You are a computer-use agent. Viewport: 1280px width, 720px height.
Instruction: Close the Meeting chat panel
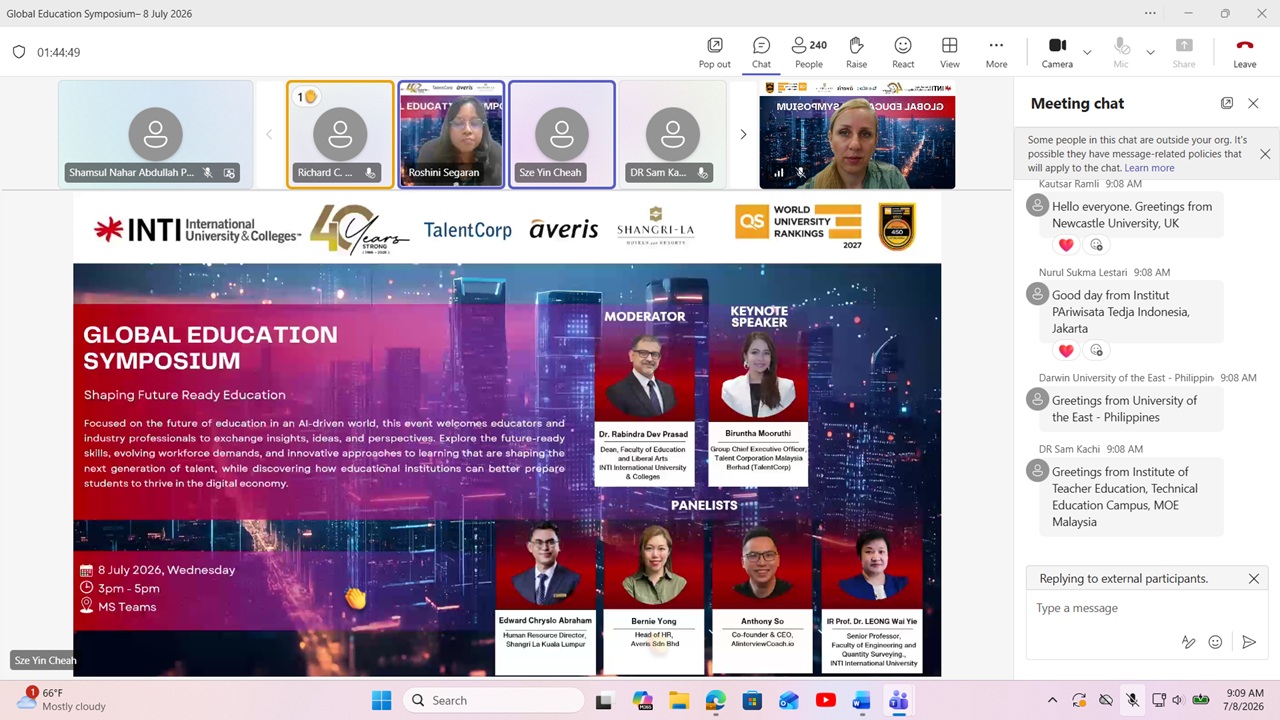click(1253, 103)
